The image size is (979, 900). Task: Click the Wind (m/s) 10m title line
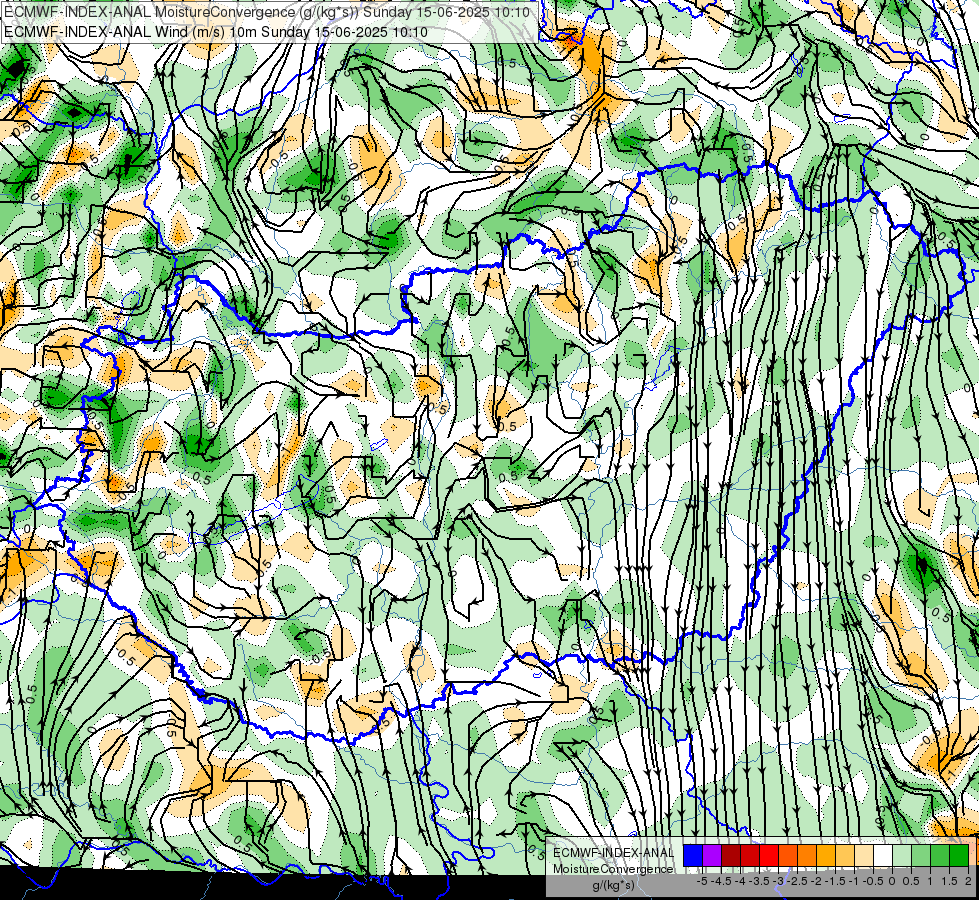coord(216,31)
